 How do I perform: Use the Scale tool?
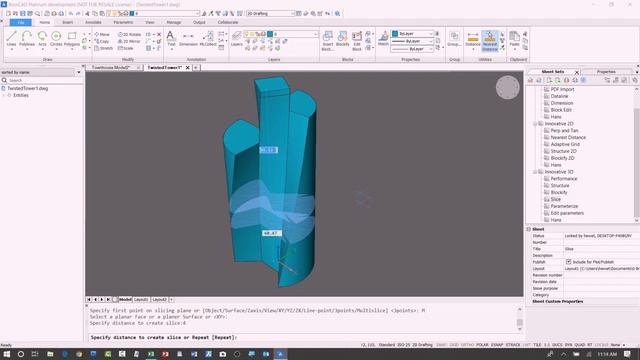(126, 48)
